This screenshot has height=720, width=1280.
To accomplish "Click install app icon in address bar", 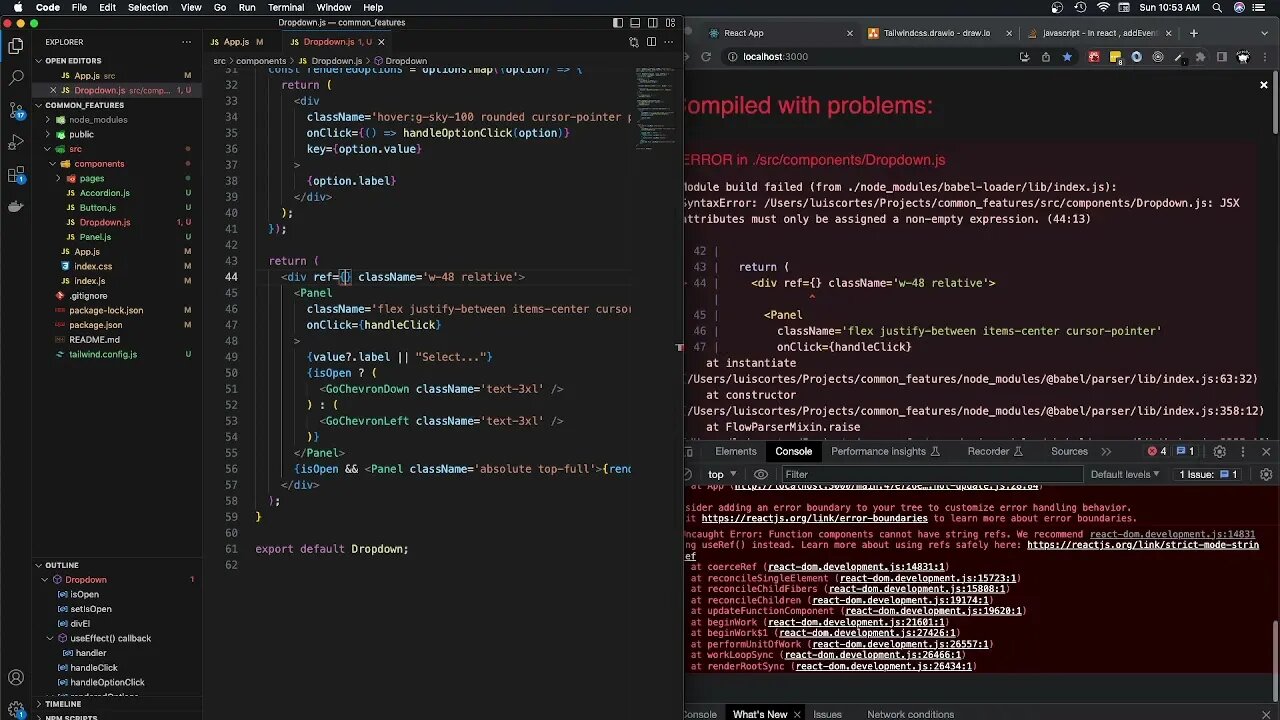I will [x=1025, y=57].
